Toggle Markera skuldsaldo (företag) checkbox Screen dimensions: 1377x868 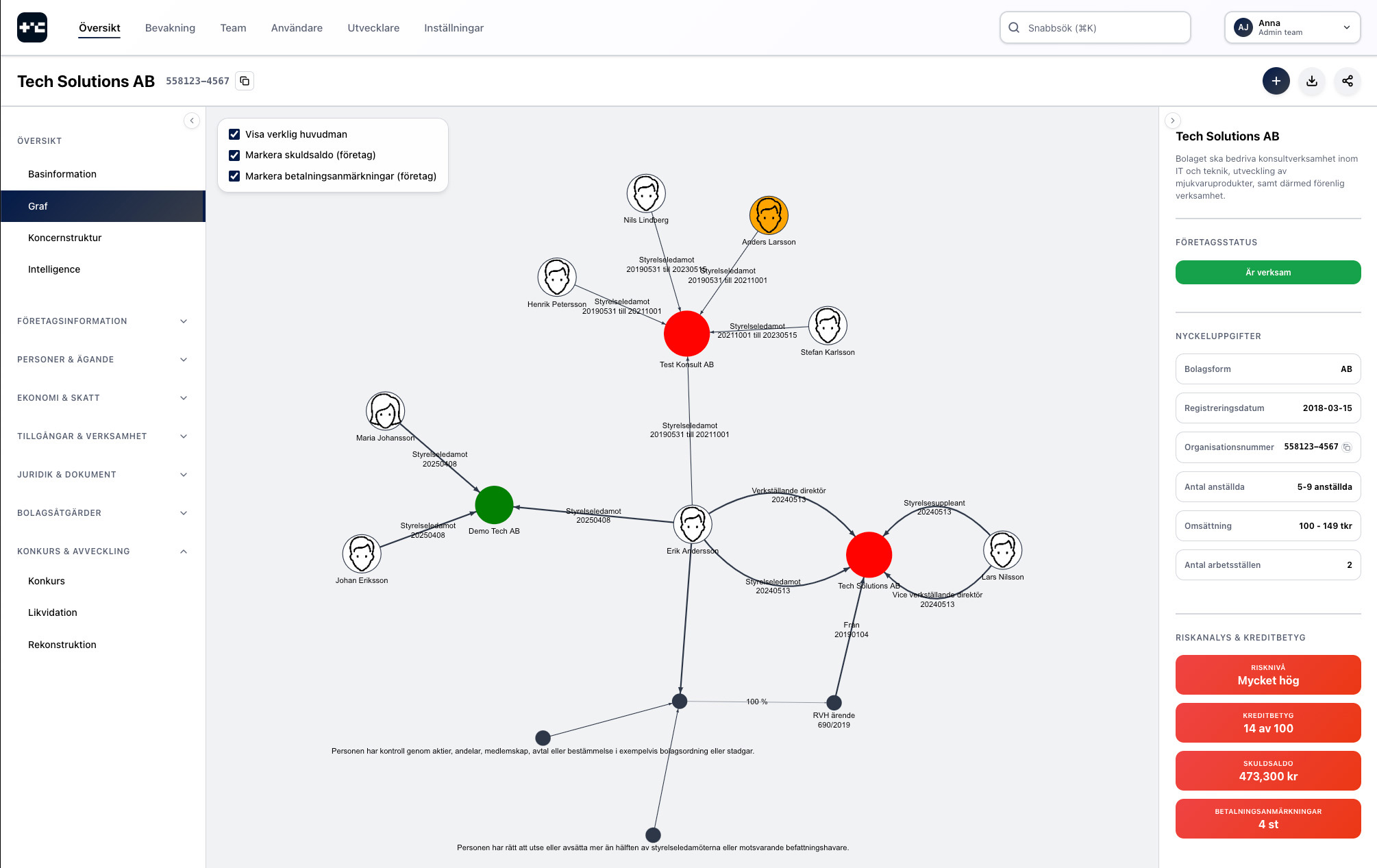(234, 155)
